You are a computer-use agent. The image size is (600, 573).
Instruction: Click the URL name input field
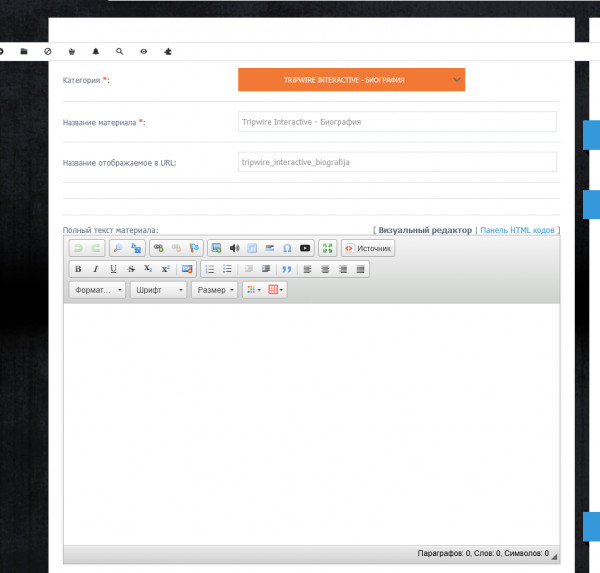click(x=397, y=162)
